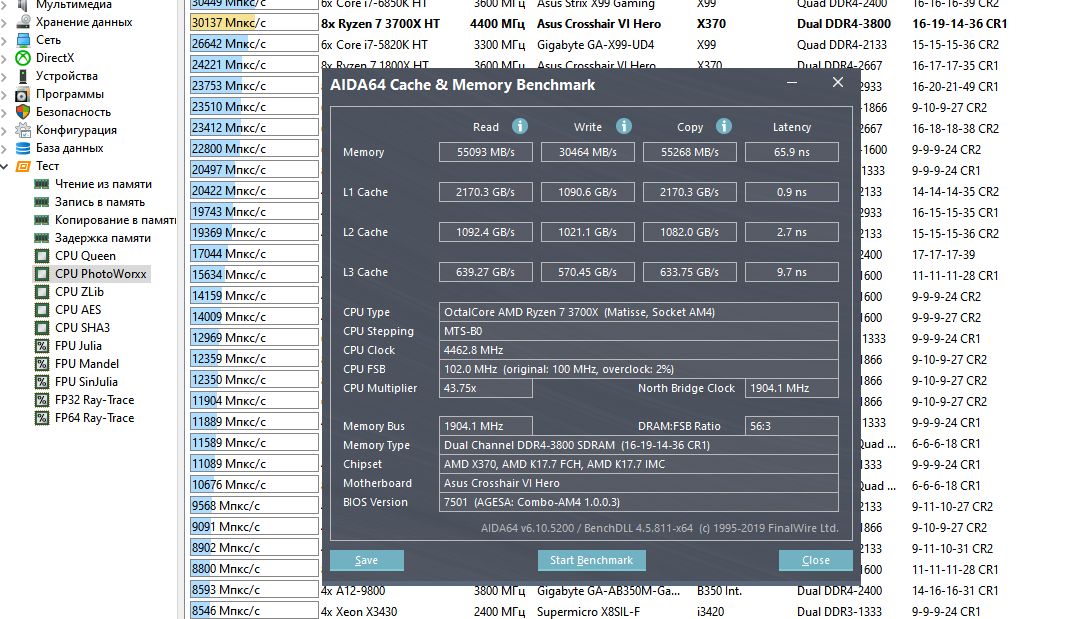Open the FP64 Ray-Trace benchmark item
1078x619 pixels.
tap(94, 418)
